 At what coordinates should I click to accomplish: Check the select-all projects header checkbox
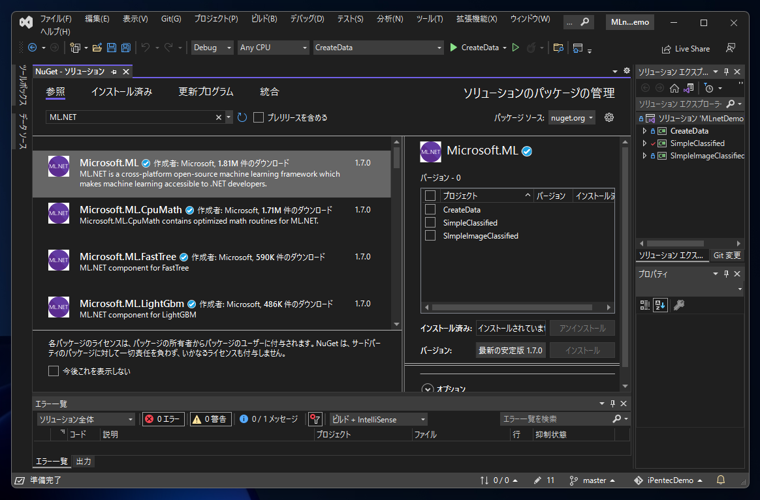tap(430, 196)
